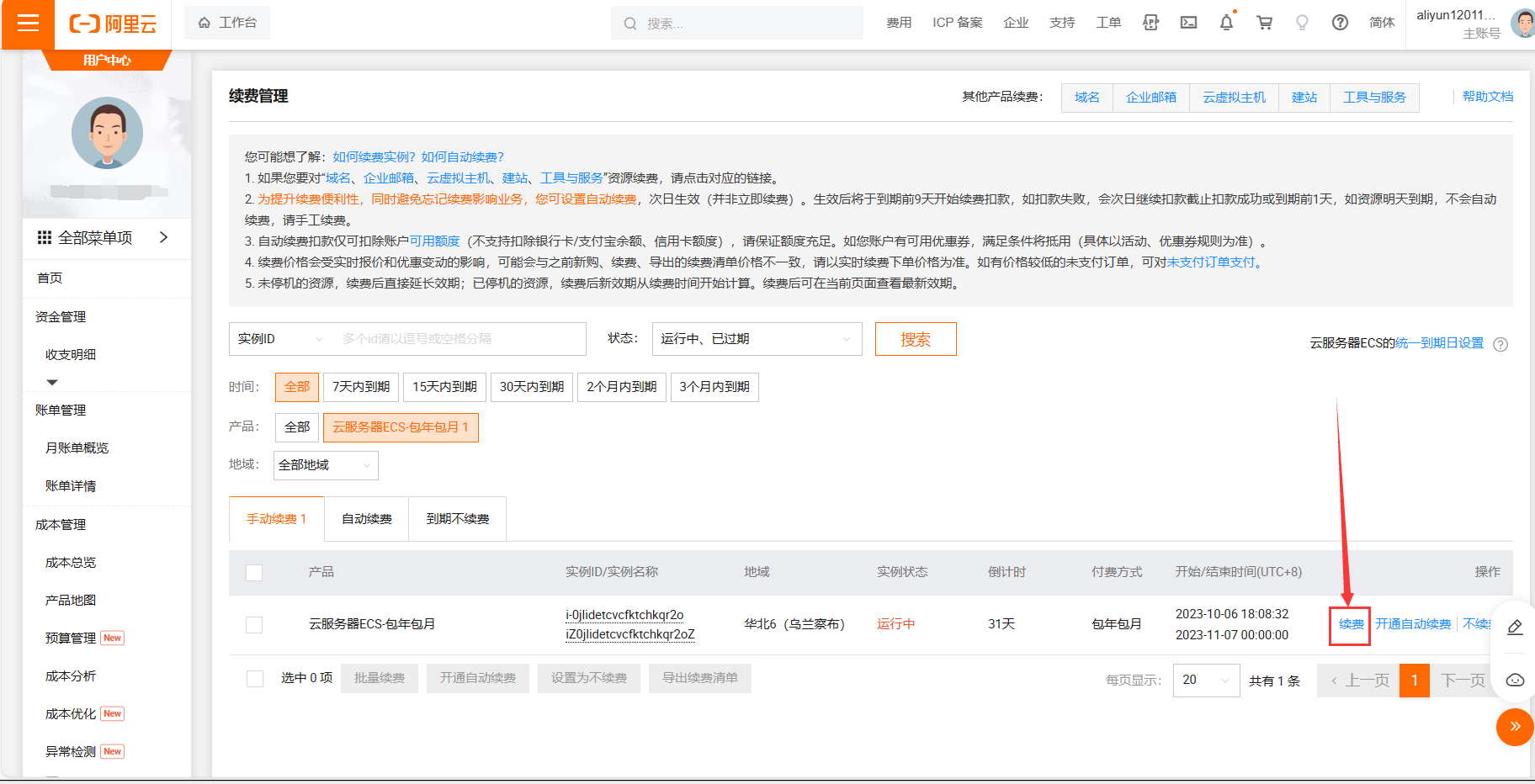The height and width of the screenshot is (784, 1535).
Task: Open the 统一到期日设置 link
Action: [x=1440, y=343]
